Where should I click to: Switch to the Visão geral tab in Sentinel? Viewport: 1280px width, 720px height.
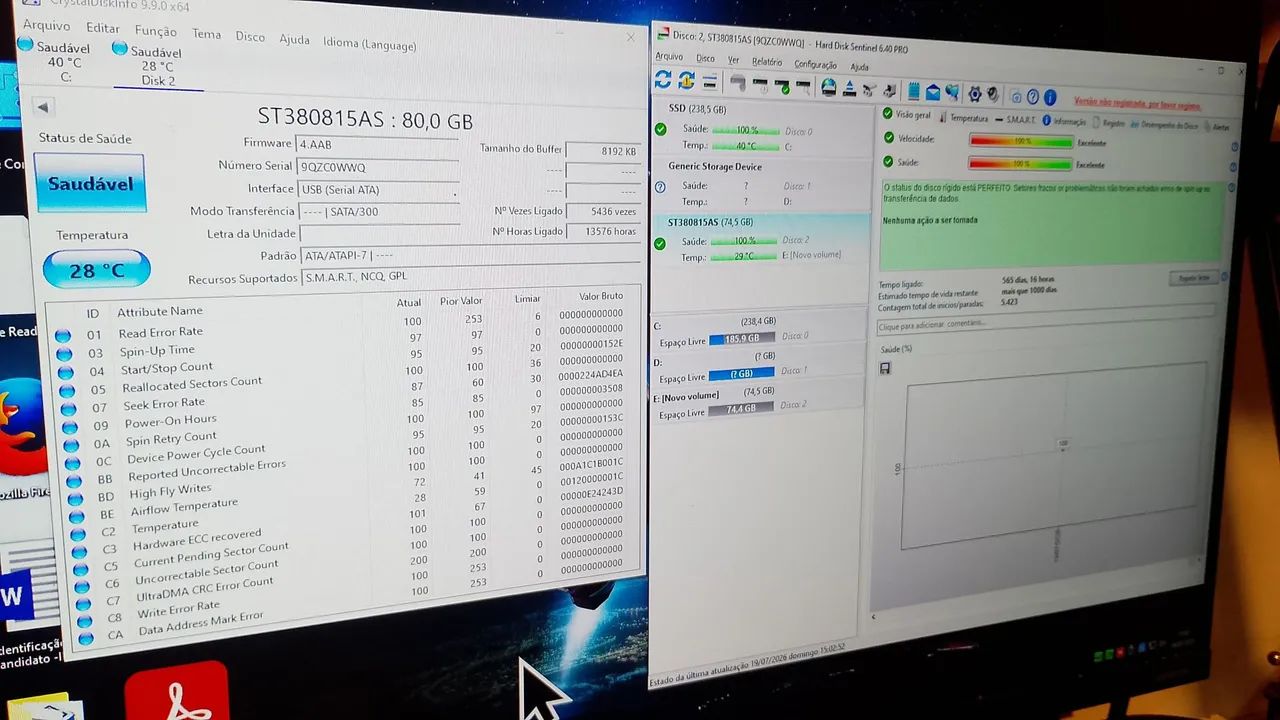[906, 115]
